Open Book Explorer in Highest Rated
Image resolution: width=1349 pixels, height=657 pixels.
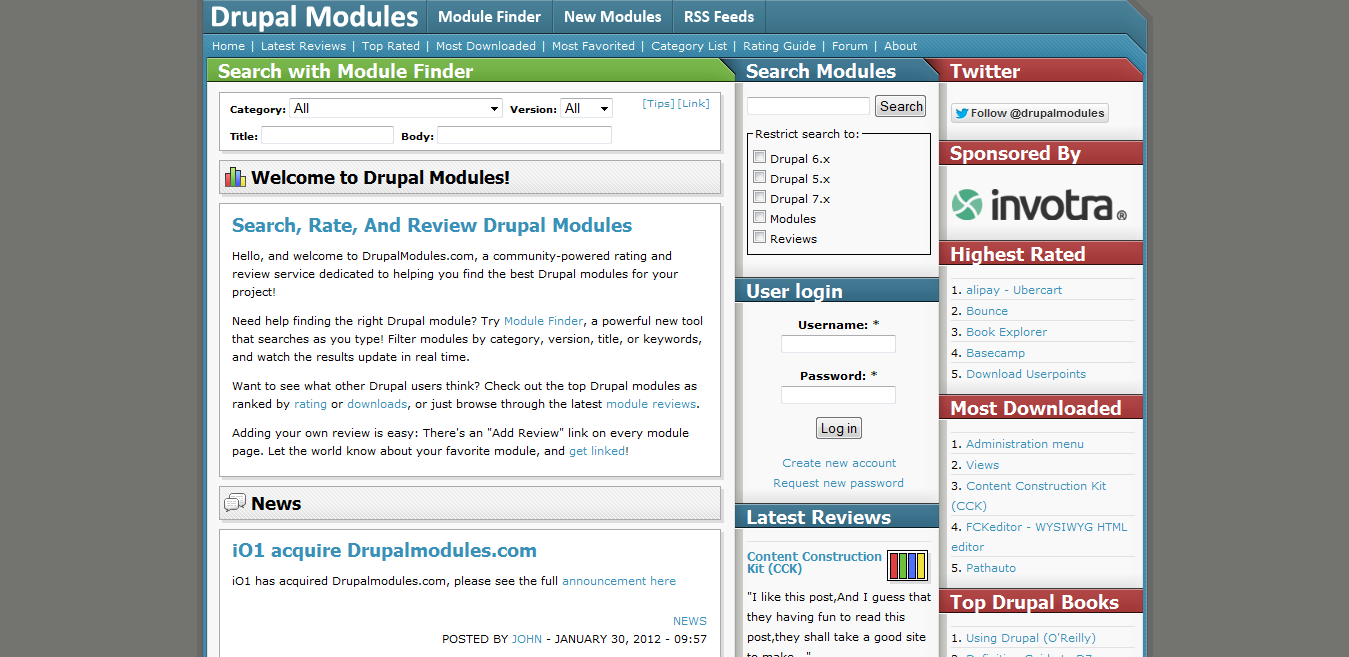1007,332
